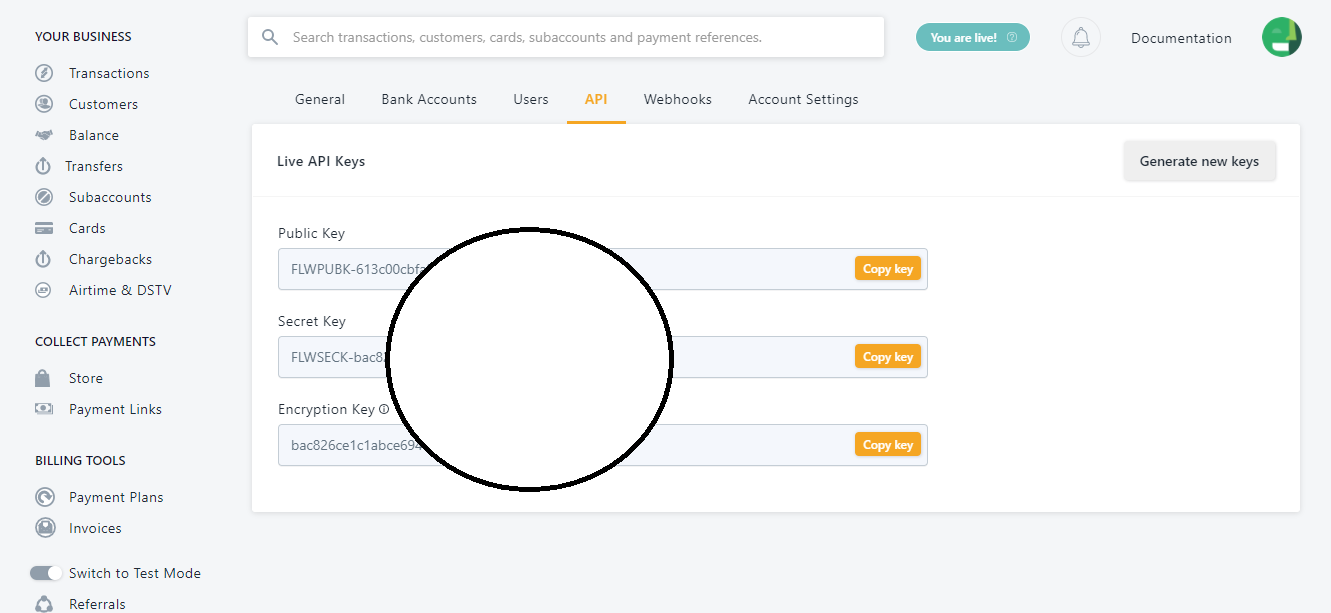Screen dimensions: 1331x613
Task: Switch to the Users tab
Action: coord(531,99)
